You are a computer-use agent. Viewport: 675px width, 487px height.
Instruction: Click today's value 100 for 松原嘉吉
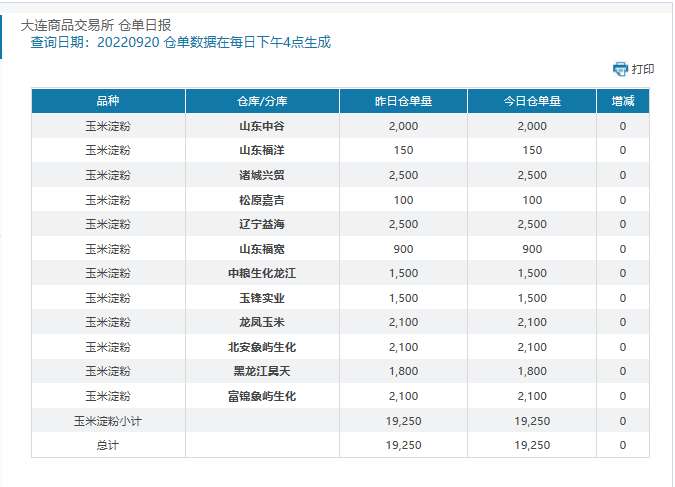(x=532, y=200)
